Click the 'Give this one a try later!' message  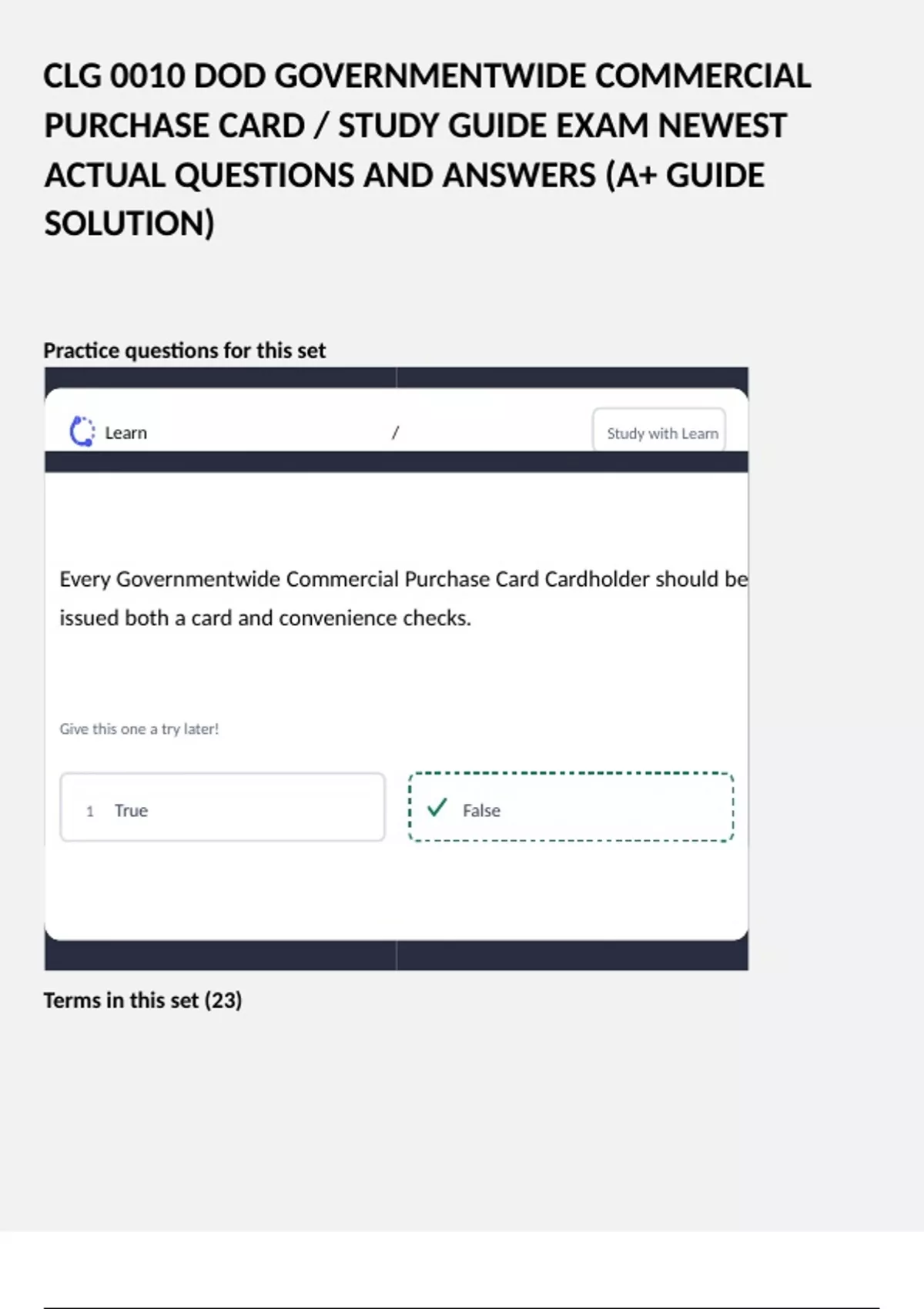[139, 728]
